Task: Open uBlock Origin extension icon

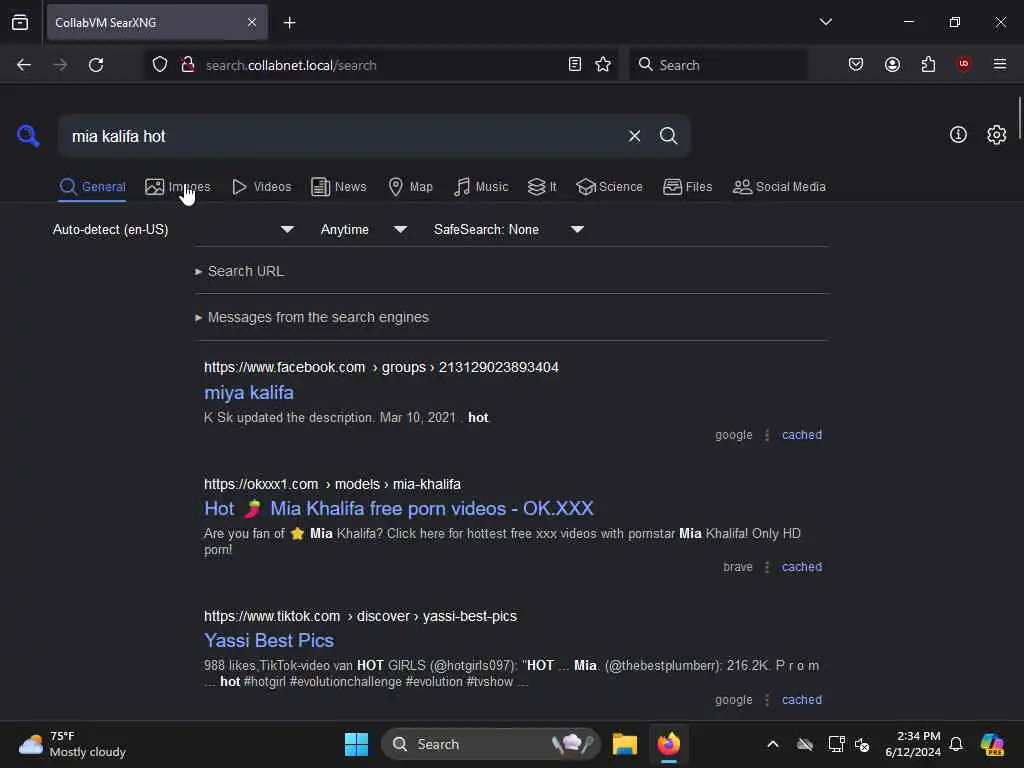Action: [x=964, y=64]
